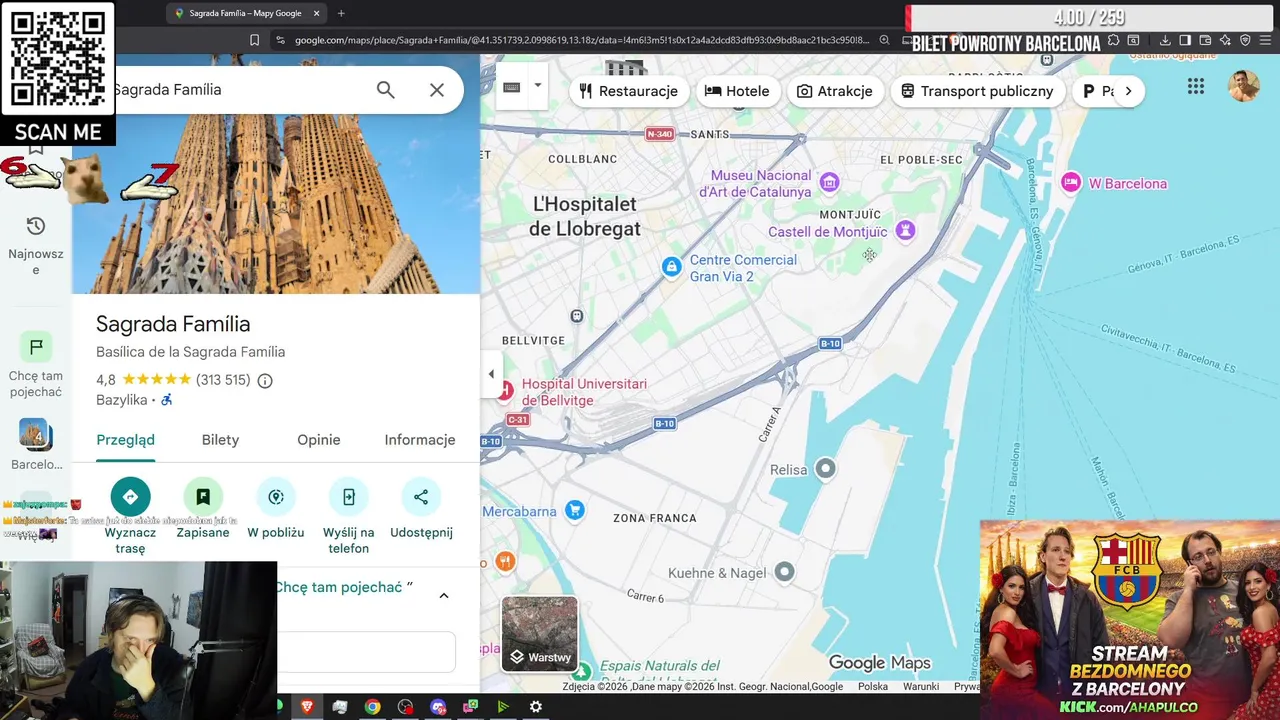This screenshot has width=1280, height=720.
Task: Filter map by Hotele
Action: pyautogui.click(x=737, y=91)
